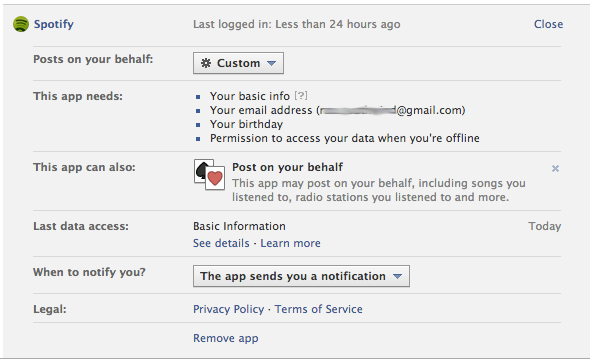Click the blurred gmail email address
This screenshot has width=590, height=361.
(x=392, y=110)
